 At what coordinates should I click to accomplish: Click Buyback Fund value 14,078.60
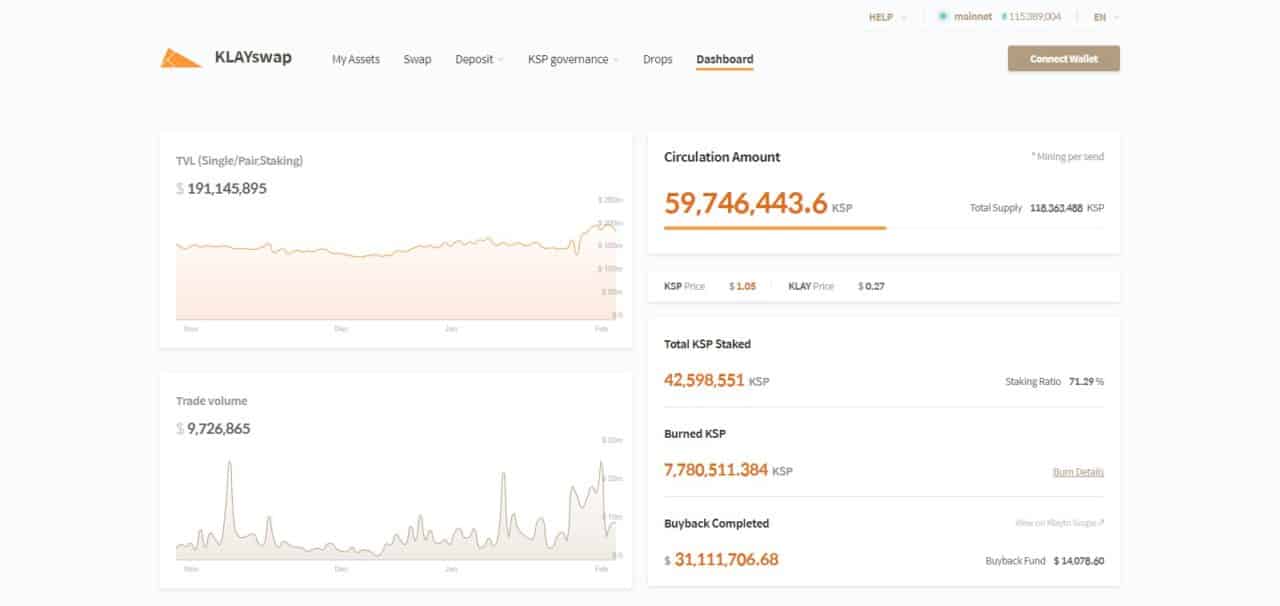tap(1084, 561)
